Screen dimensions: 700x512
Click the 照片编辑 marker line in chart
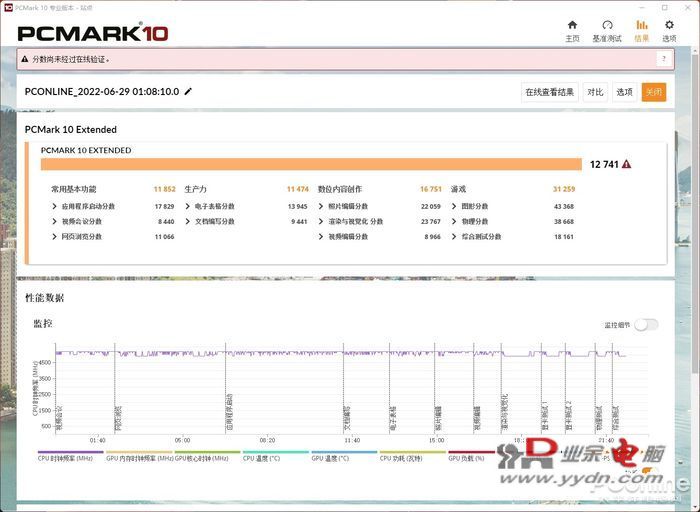coord(434,388)
